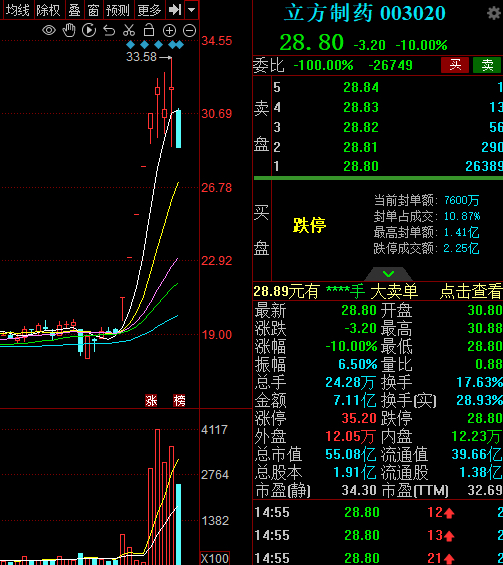Click the last blue diamond event marker

(179, 45)
